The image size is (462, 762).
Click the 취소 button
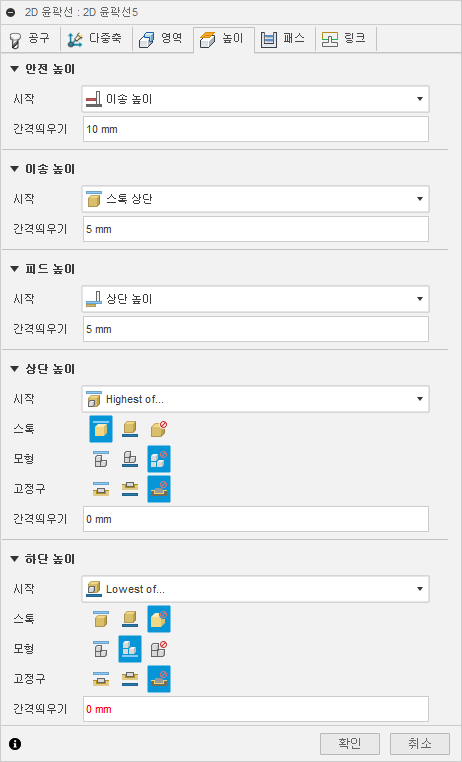420,744
